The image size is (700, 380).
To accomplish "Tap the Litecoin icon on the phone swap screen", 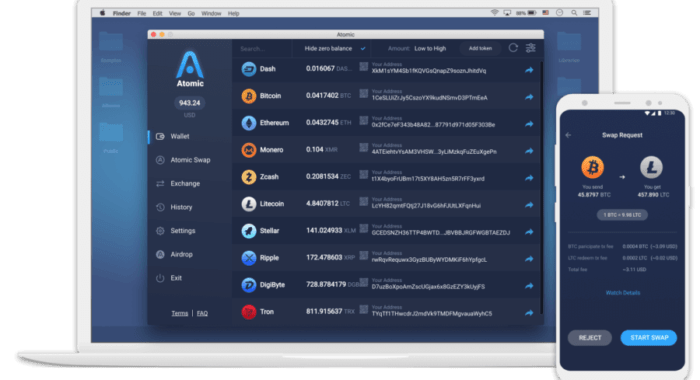I will coord(651,167).
